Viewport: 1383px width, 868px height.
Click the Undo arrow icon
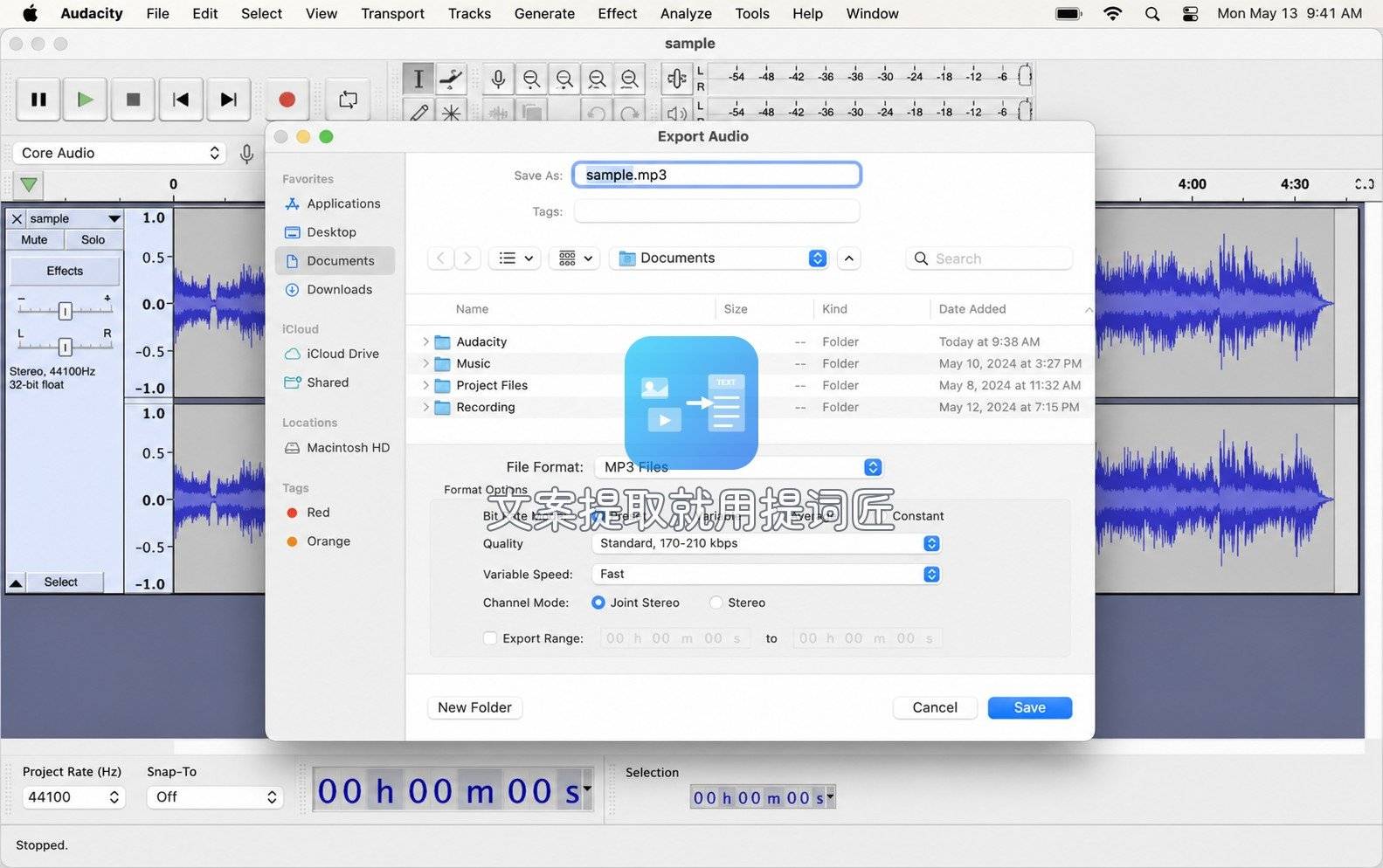pyautogui.click(x=596, y=113)
